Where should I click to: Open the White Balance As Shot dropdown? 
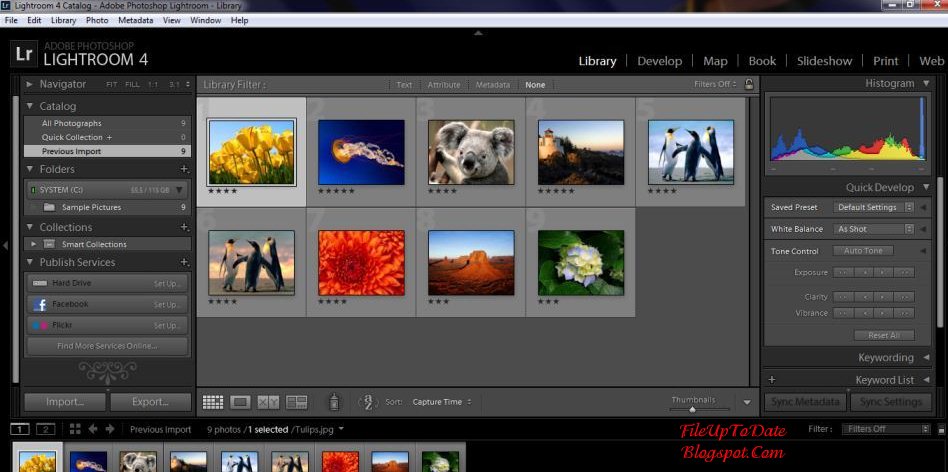(873, 229)
